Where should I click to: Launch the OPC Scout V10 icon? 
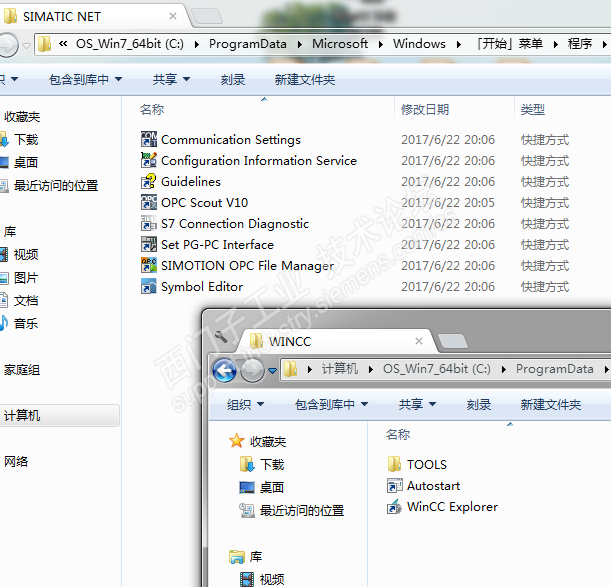click(x=148, y=202)
